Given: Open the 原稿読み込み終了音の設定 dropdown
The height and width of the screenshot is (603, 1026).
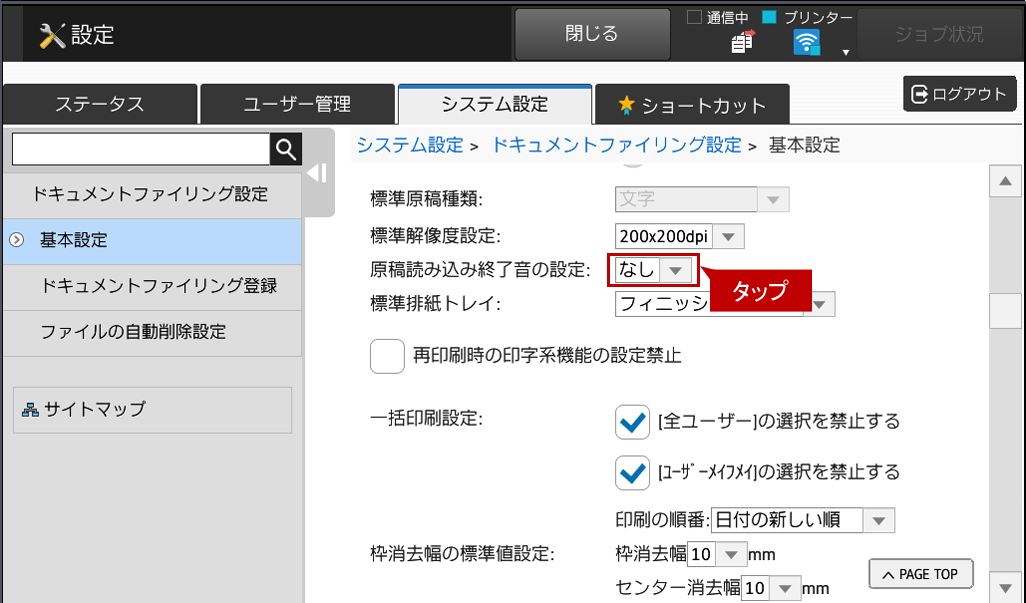Looking at the screenshot, I should tap(653, 269).
